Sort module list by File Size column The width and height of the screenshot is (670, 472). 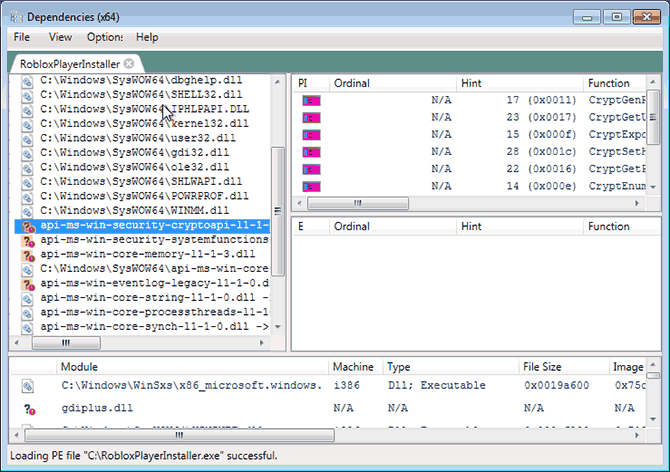(564, 367)
